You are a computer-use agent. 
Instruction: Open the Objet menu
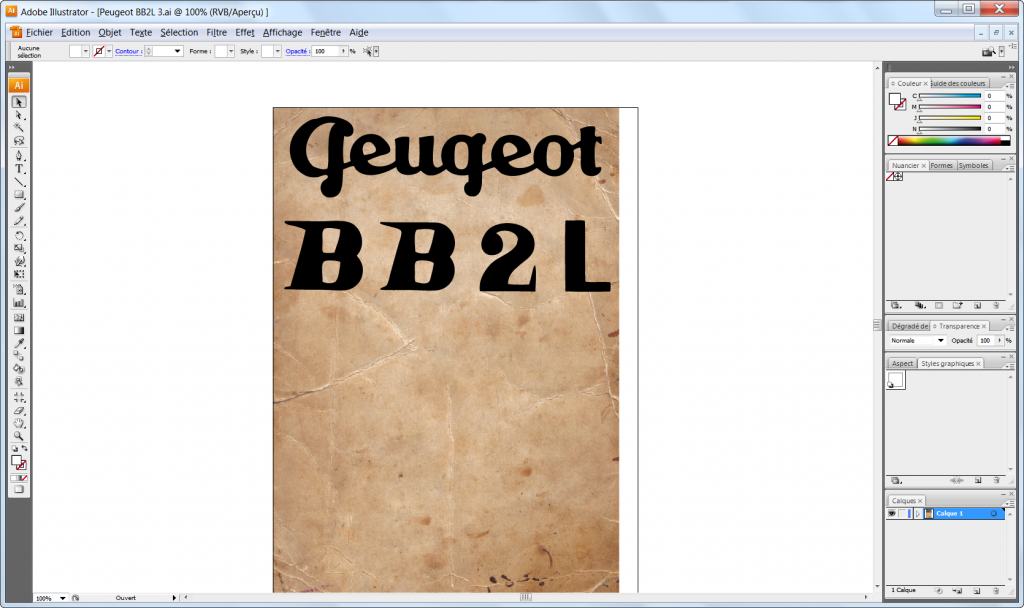tap(110, 32)
